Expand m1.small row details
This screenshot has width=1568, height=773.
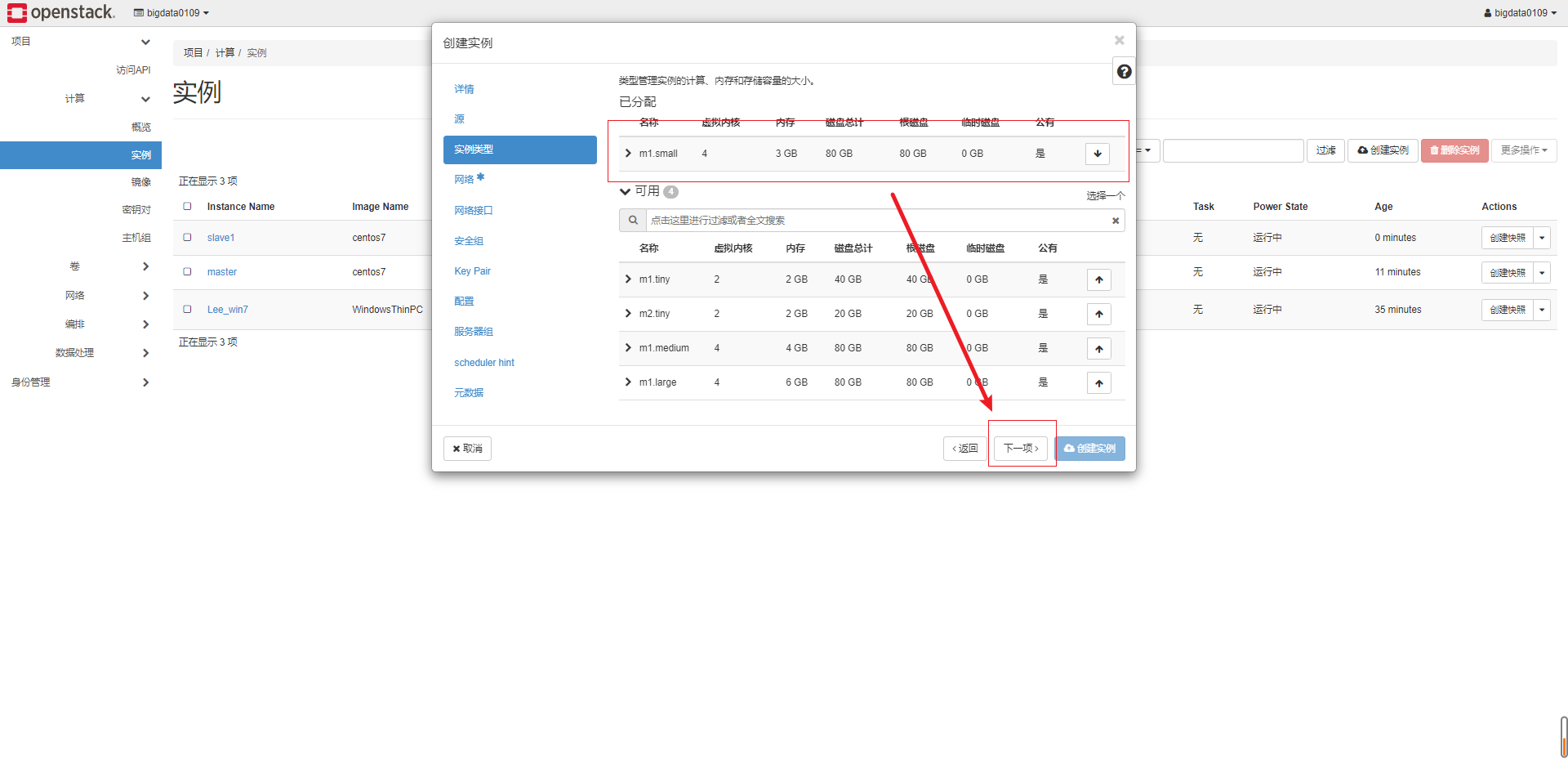pyautogui.click(x=628, y=153)
